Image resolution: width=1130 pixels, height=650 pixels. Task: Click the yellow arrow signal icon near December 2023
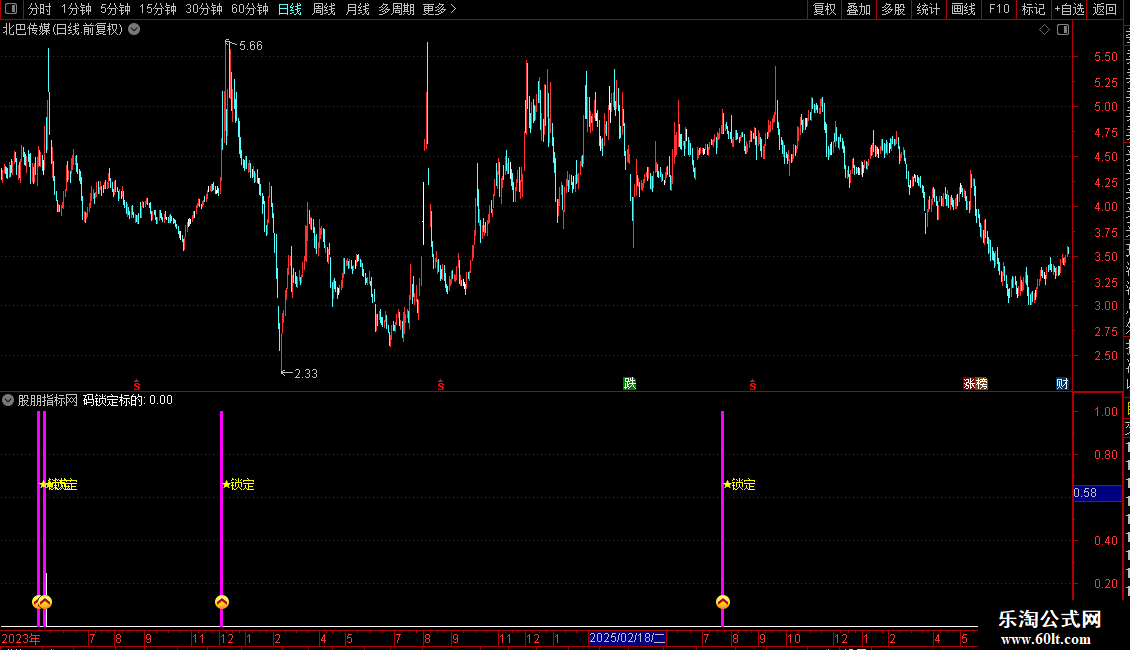coord(222,602)
